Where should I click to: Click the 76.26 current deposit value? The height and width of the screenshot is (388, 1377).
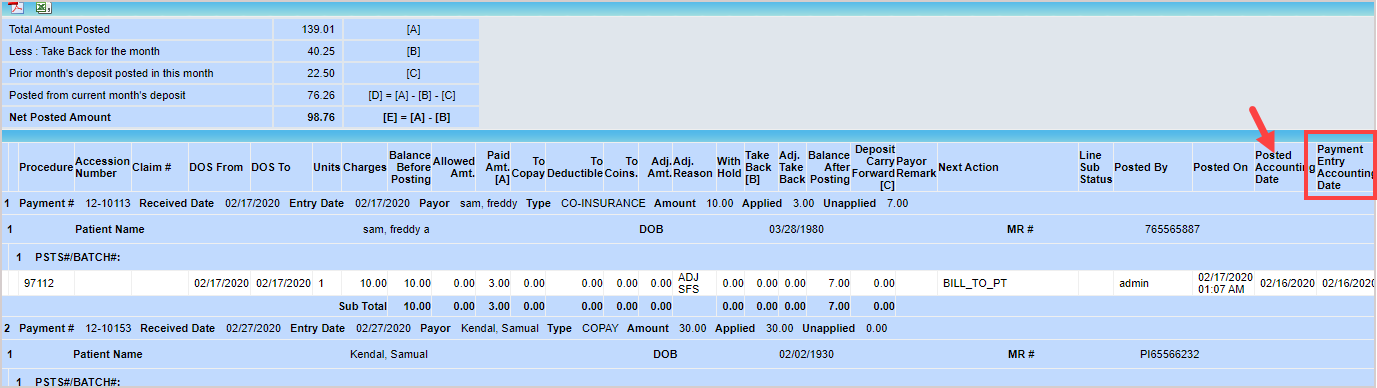320,95
